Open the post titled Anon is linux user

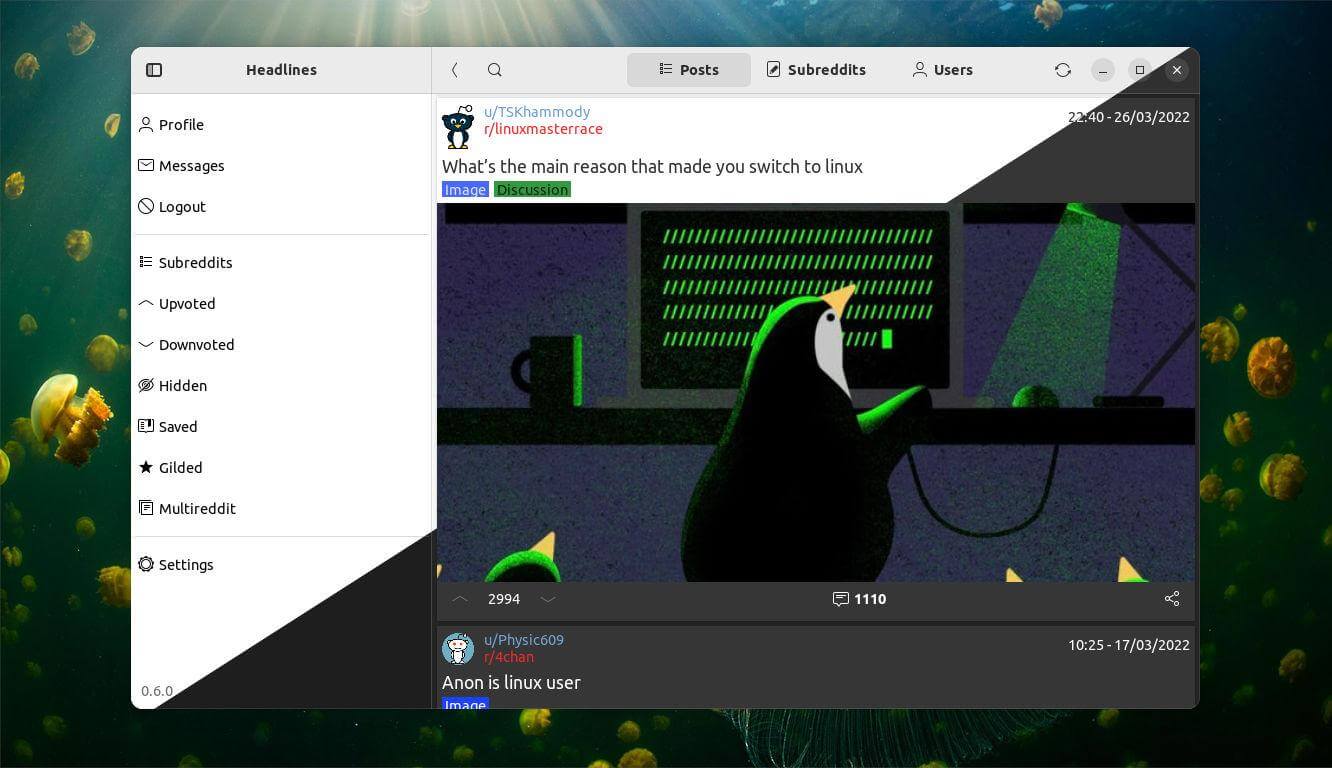(511, 683)
